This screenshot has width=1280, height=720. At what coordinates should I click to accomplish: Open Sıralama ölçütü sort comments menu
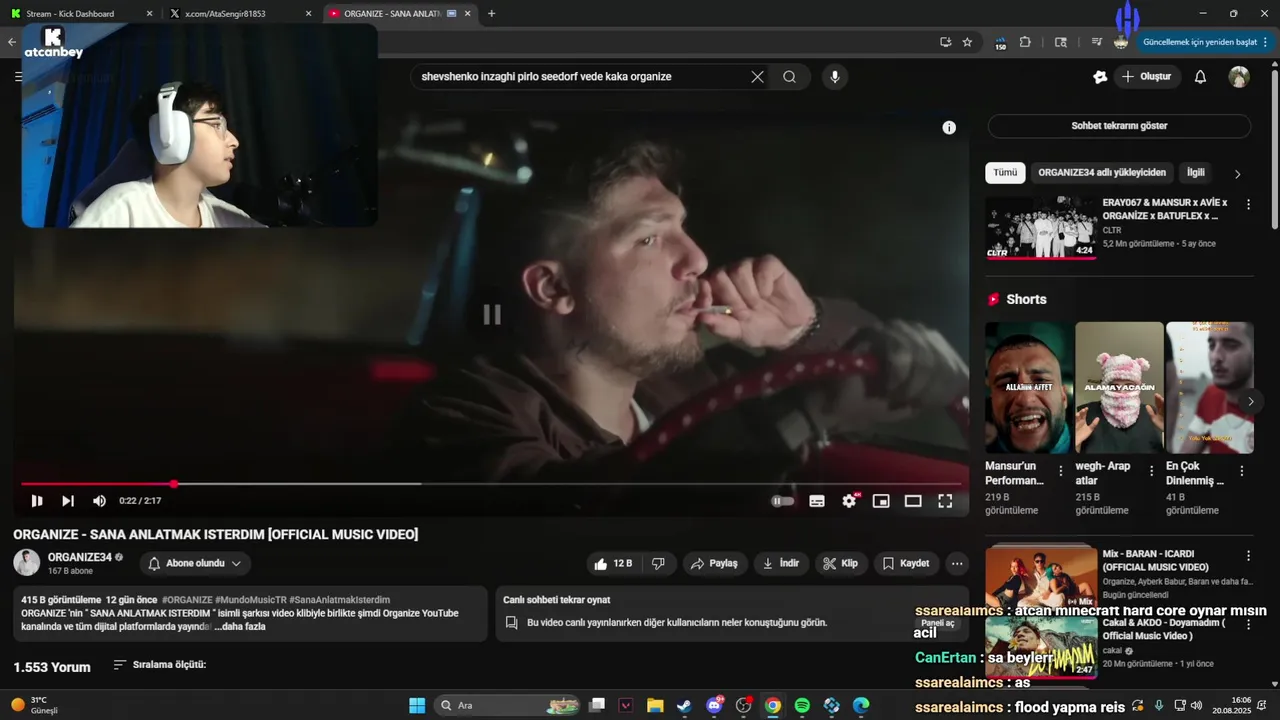[x=160, y=664]
